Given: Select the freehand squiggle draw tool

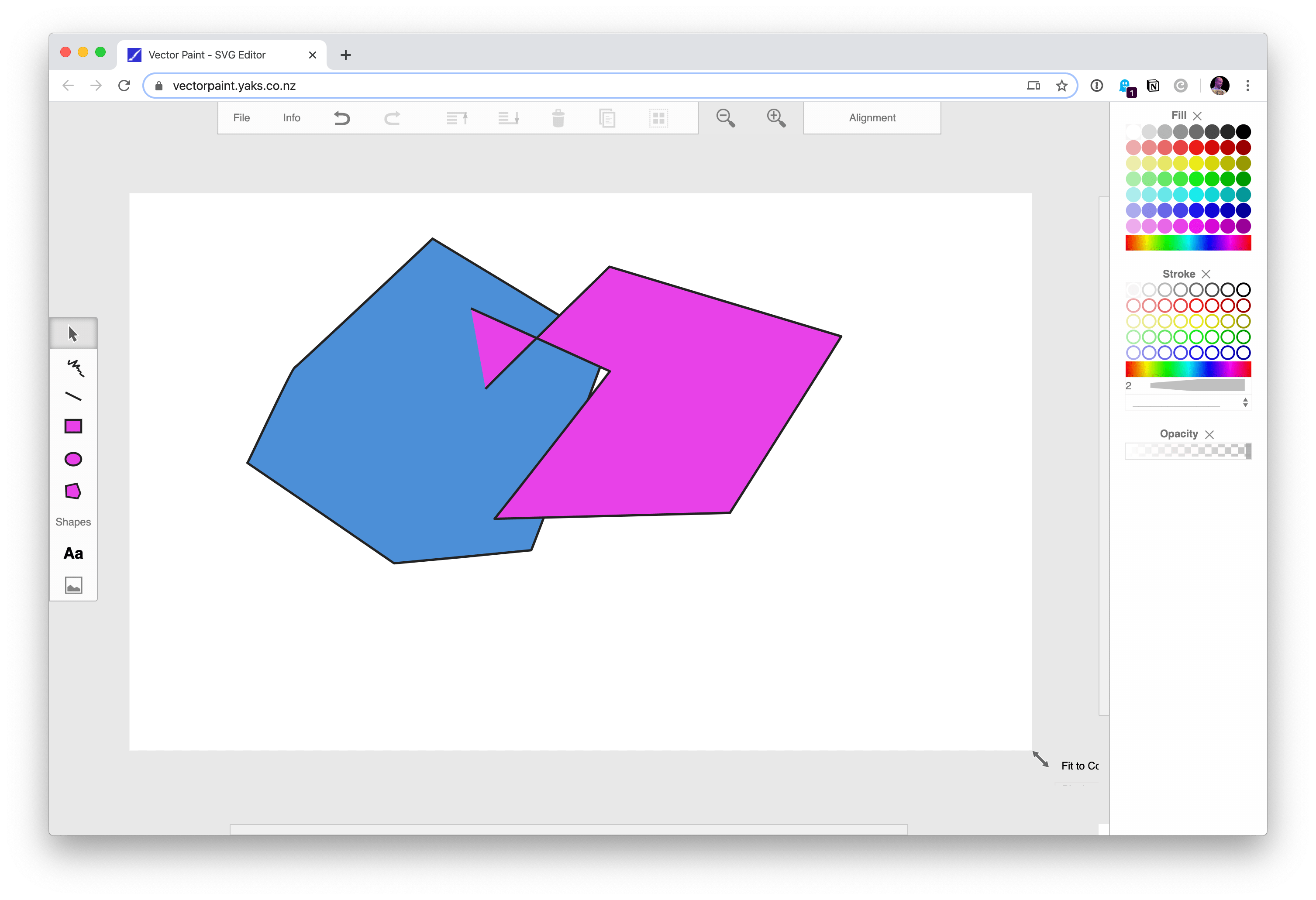Looking at the screenshot, I should [75, 368].
